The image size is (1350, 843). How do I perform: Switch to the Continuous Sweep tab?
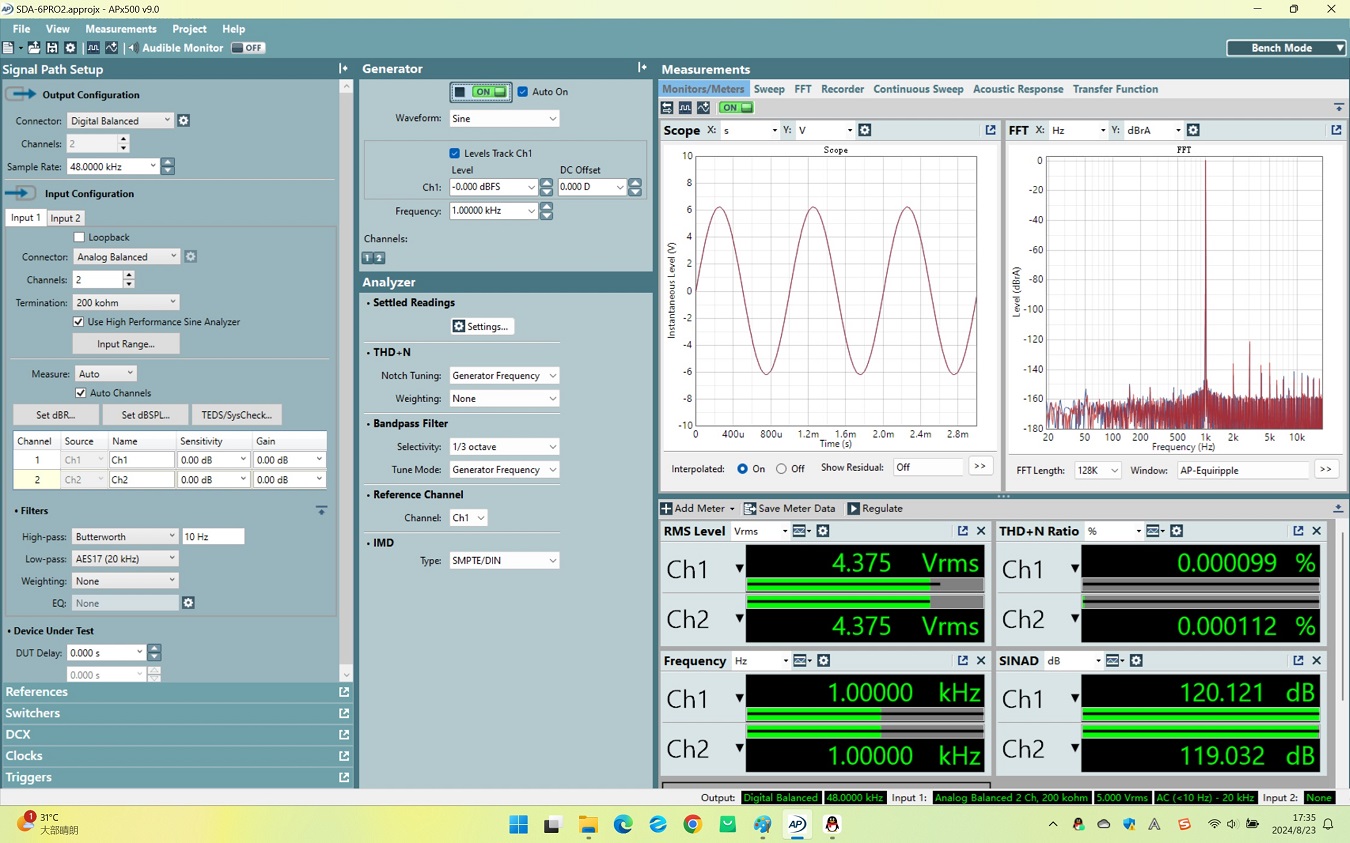pos(918,89)
